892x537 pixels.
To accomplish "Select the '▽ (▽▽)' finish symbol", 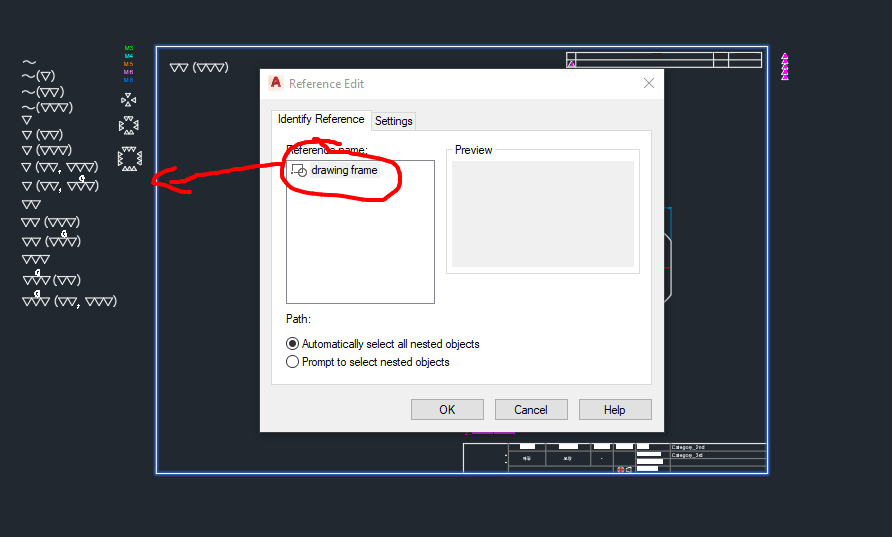I will [42, 135].
